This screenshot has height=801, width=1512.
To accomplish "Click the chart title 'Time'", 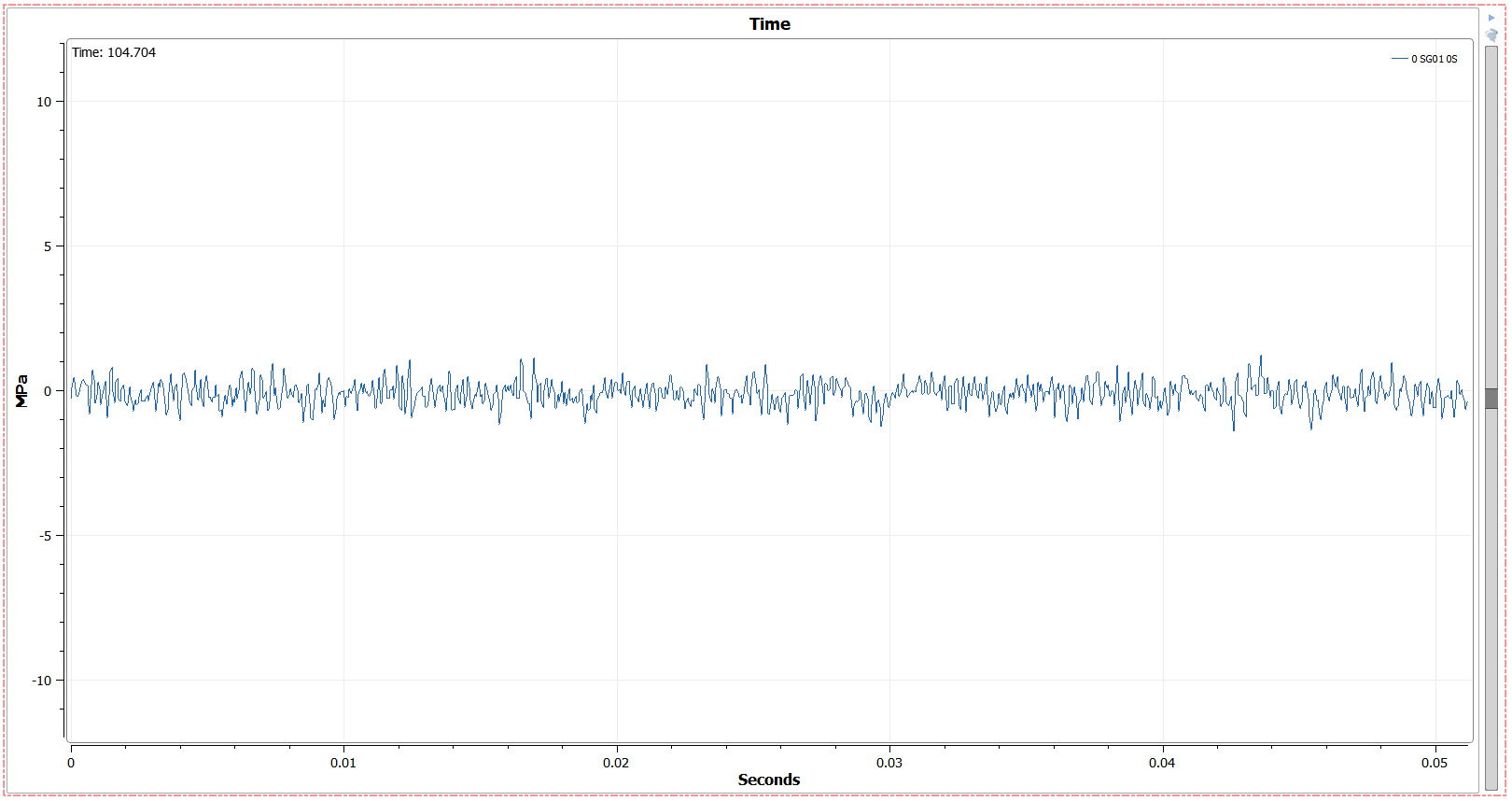I will click(769, 24).
